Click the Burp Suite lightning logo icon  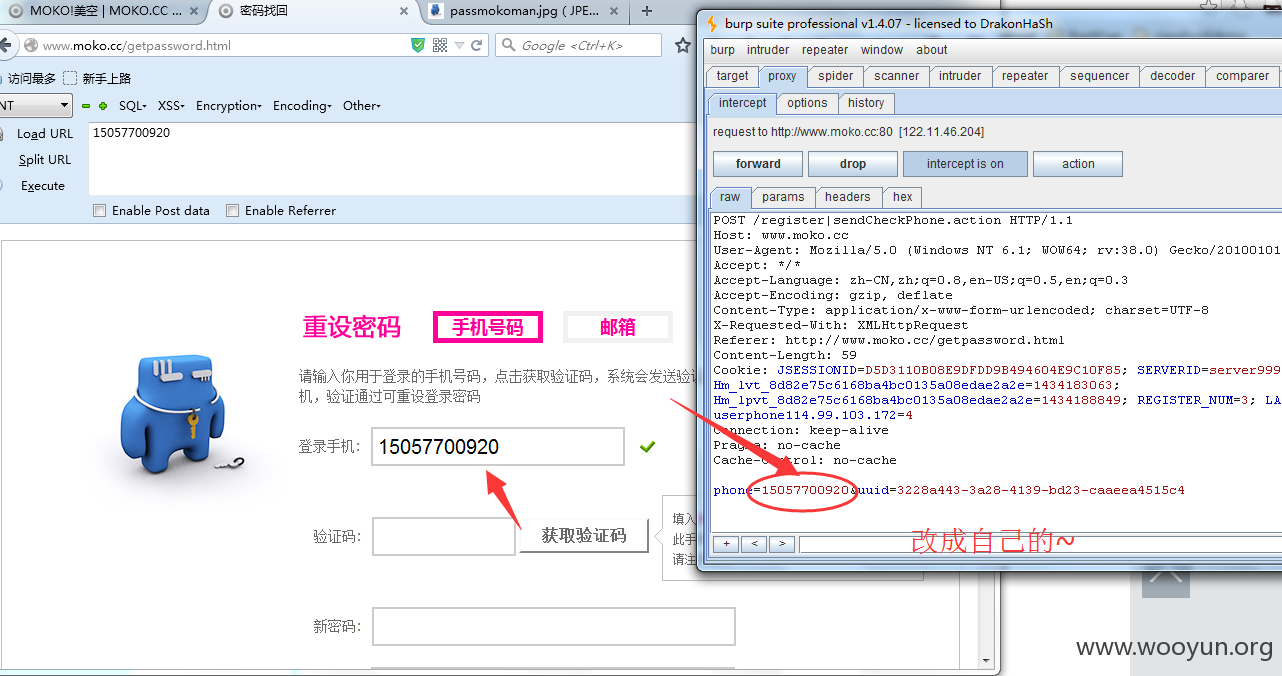pyautogui.click(x=712, y=23)
